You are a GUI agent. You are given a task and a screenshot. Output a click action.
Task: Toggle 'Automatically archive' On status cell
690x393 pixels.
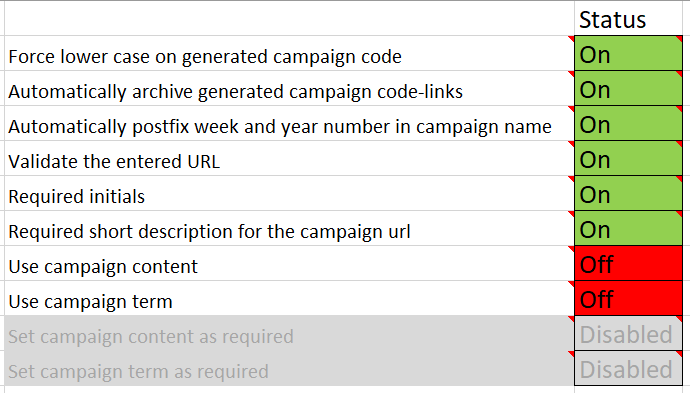(x=628, y=88)
